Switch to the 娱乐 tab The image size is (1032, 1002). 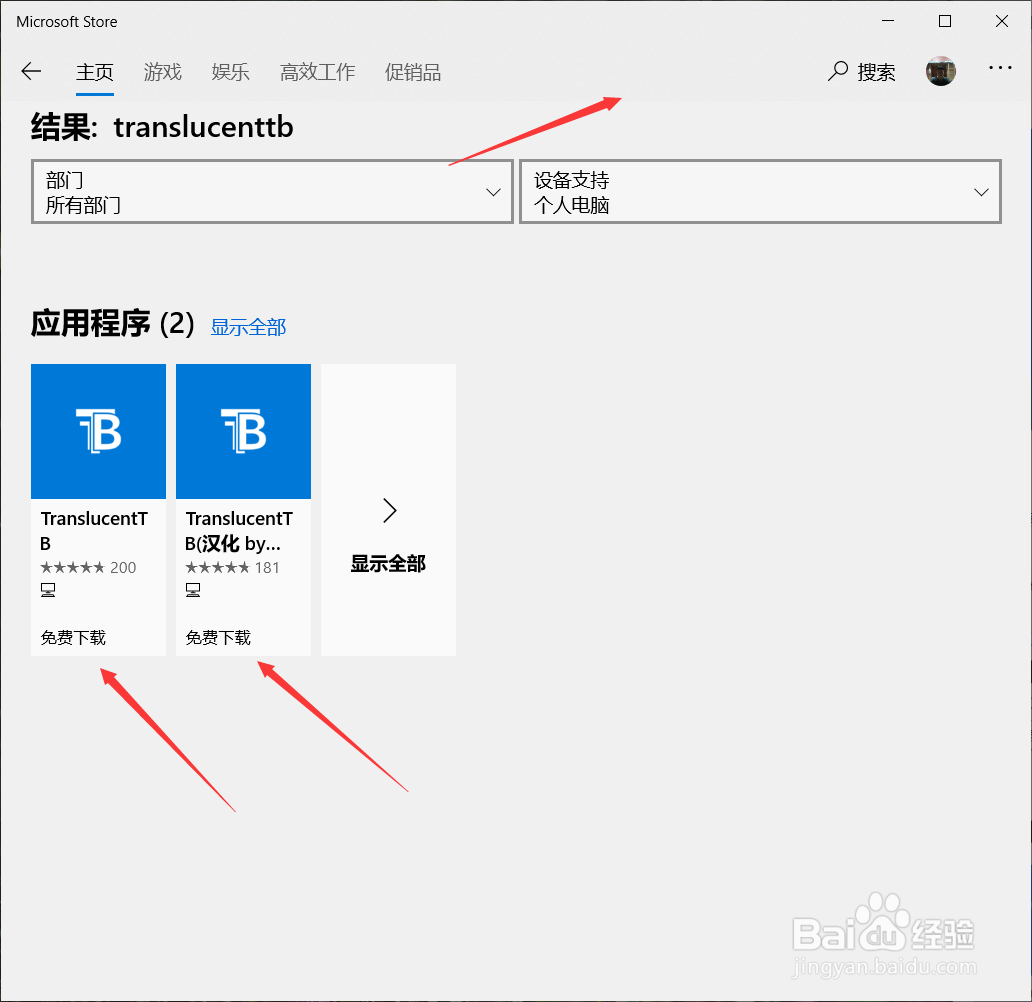[230, 72]
